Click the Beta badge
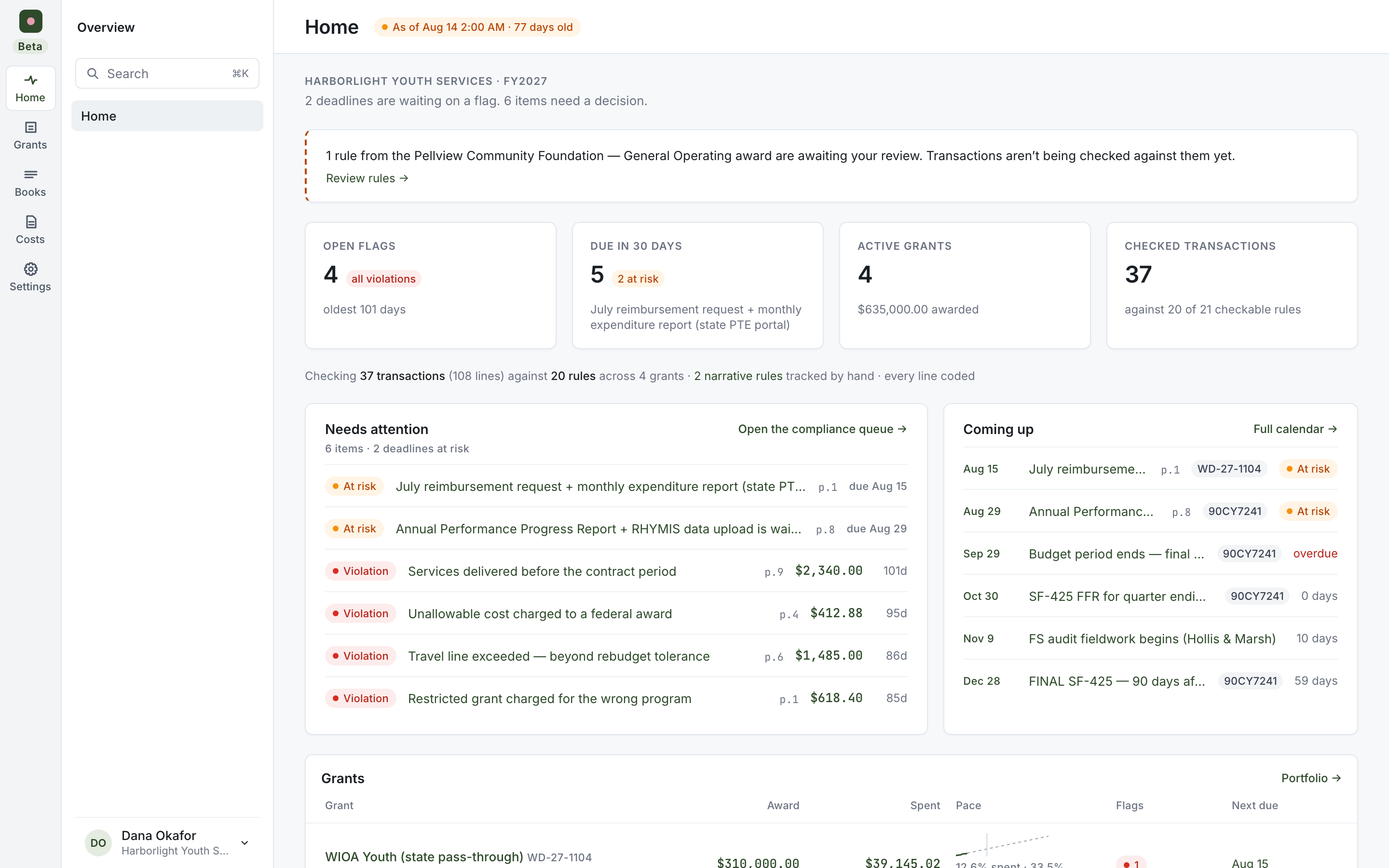Screen dimensions: 1389x868 tap(30, 46)
